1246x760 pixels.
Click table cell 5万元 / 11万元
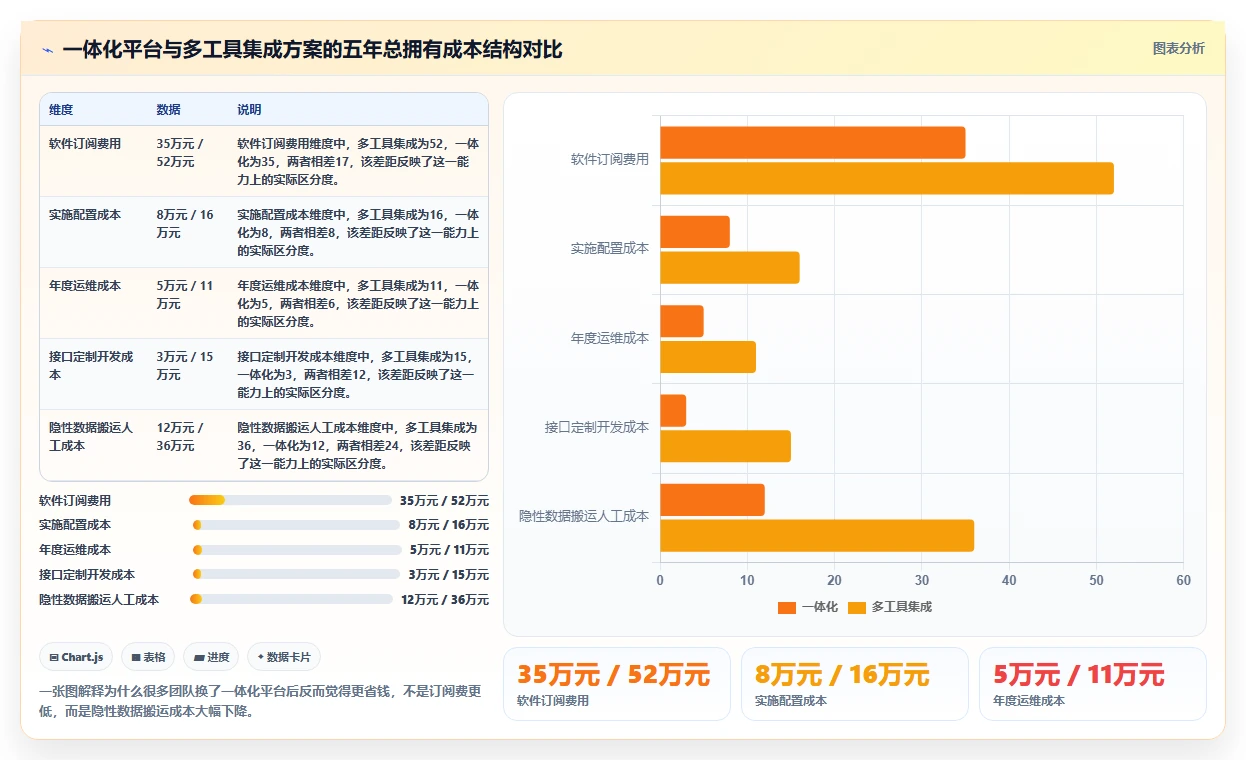pyautogui.click(x=185, y=295)
